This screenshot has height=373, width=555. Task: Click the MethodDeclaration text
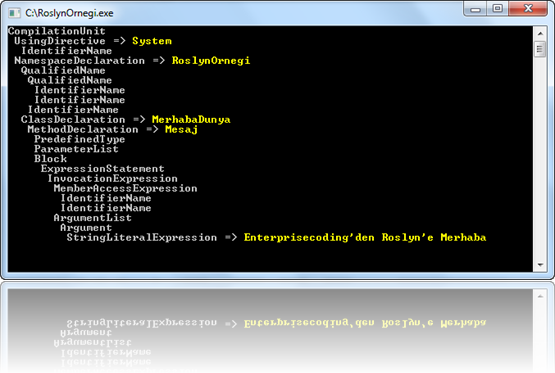point(83,130)
